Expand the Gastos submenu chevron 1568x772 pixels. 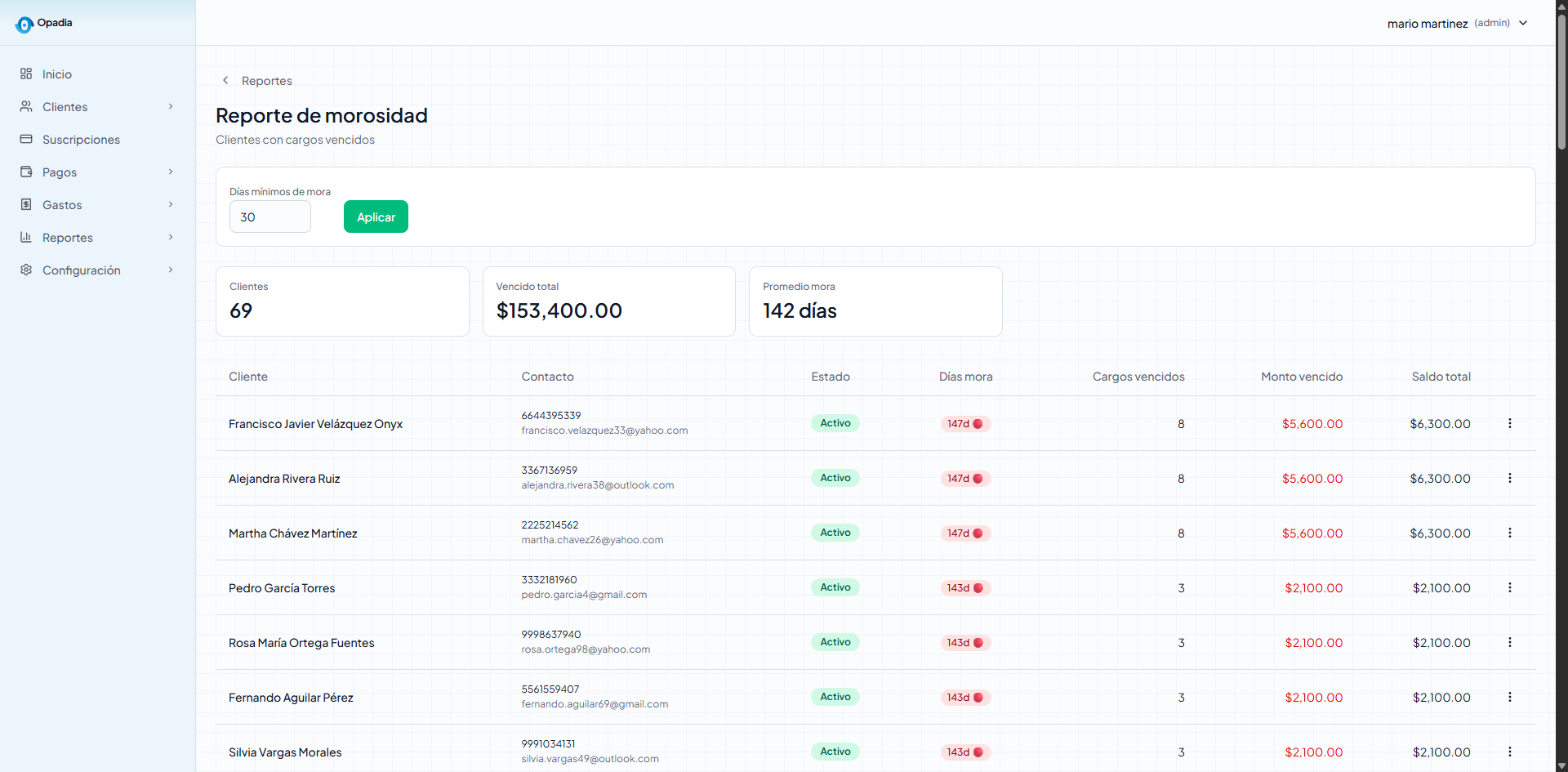click(x=171, y=204)
